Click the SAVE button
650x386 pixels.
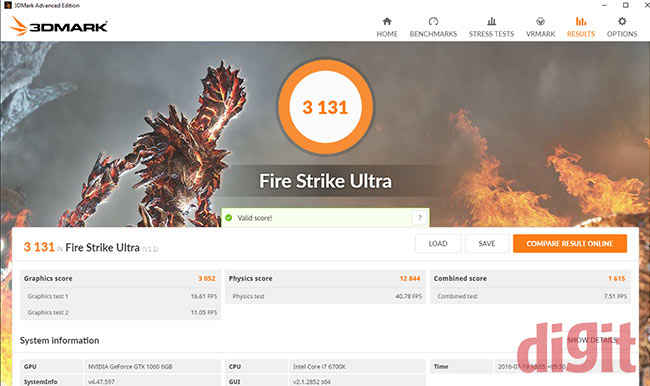(x=487, y=243)
